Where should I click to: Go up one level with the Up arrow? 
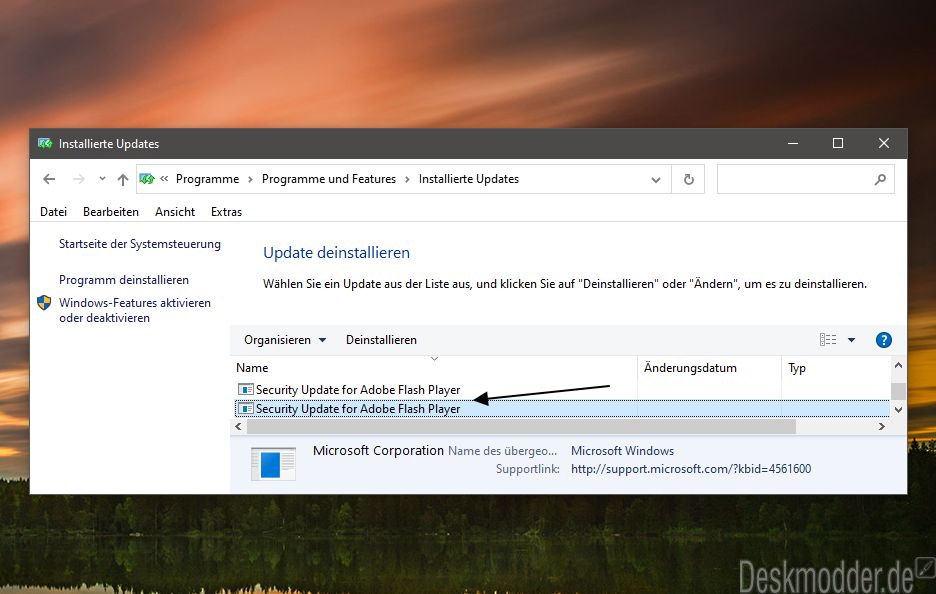pos(123,179)
